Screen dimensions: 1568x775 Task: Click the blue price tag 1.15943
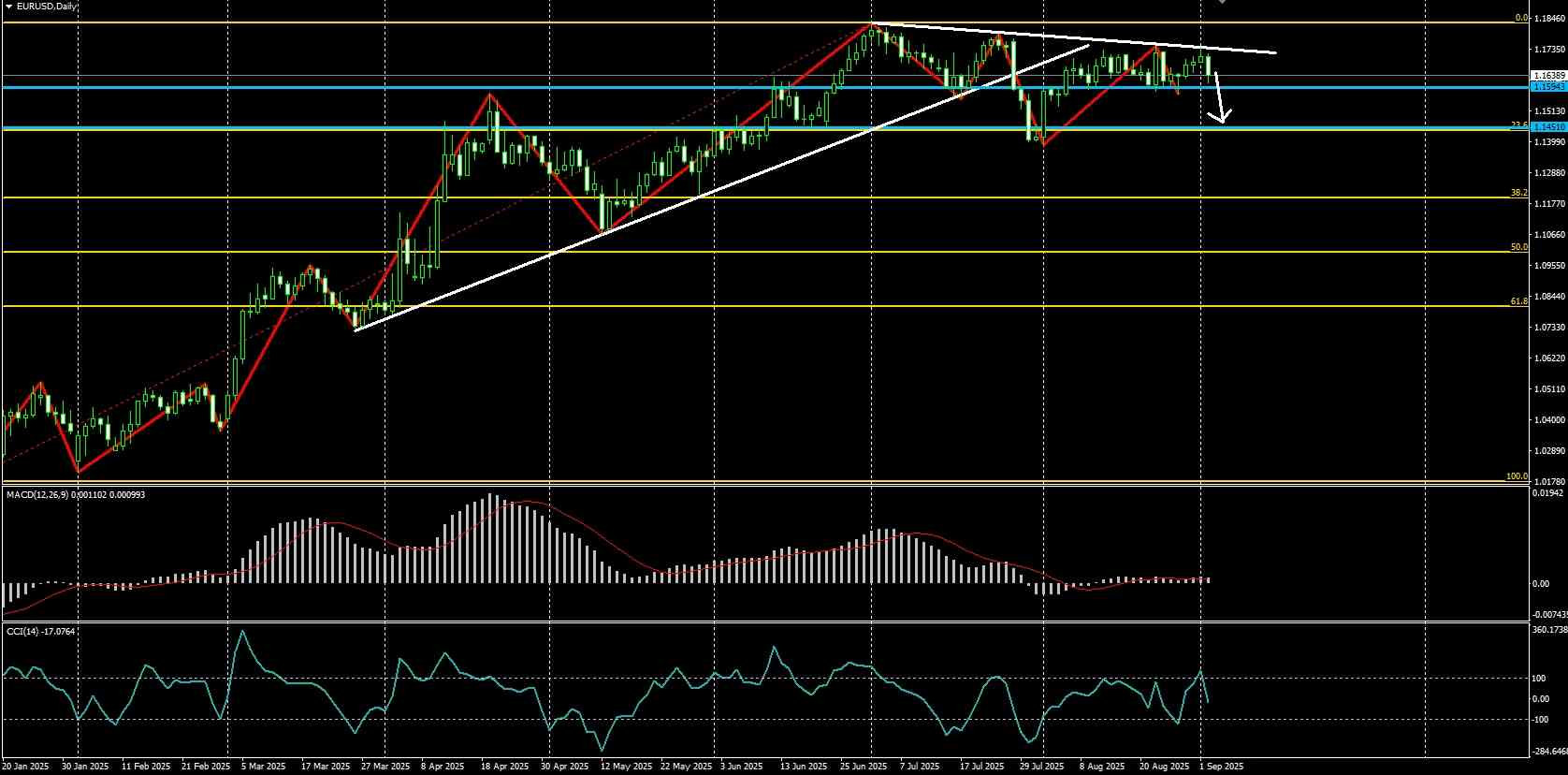(1548, 86)
